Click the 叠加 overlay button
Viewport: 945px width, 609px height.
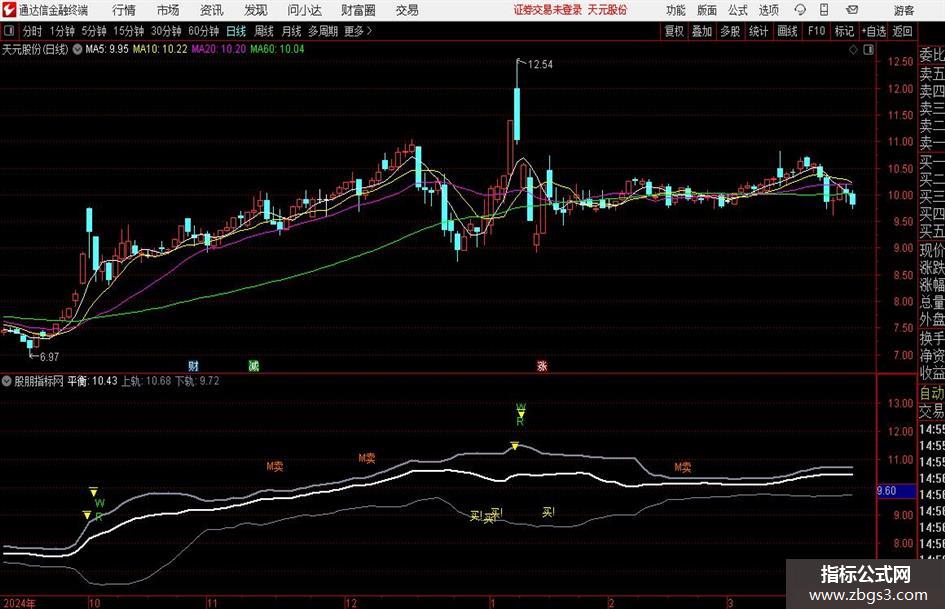coord(702,31)
